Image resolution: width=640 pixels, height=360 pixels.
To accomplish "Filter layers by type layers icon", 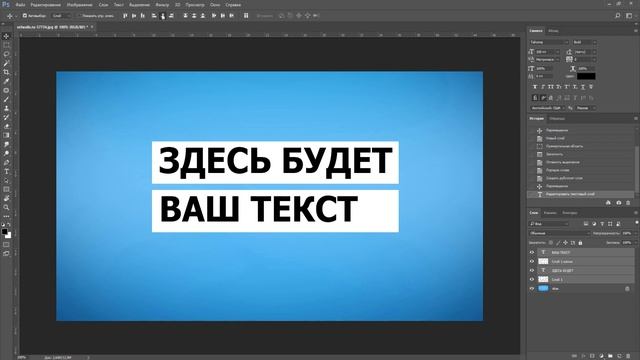I will [x=602, y=224].
